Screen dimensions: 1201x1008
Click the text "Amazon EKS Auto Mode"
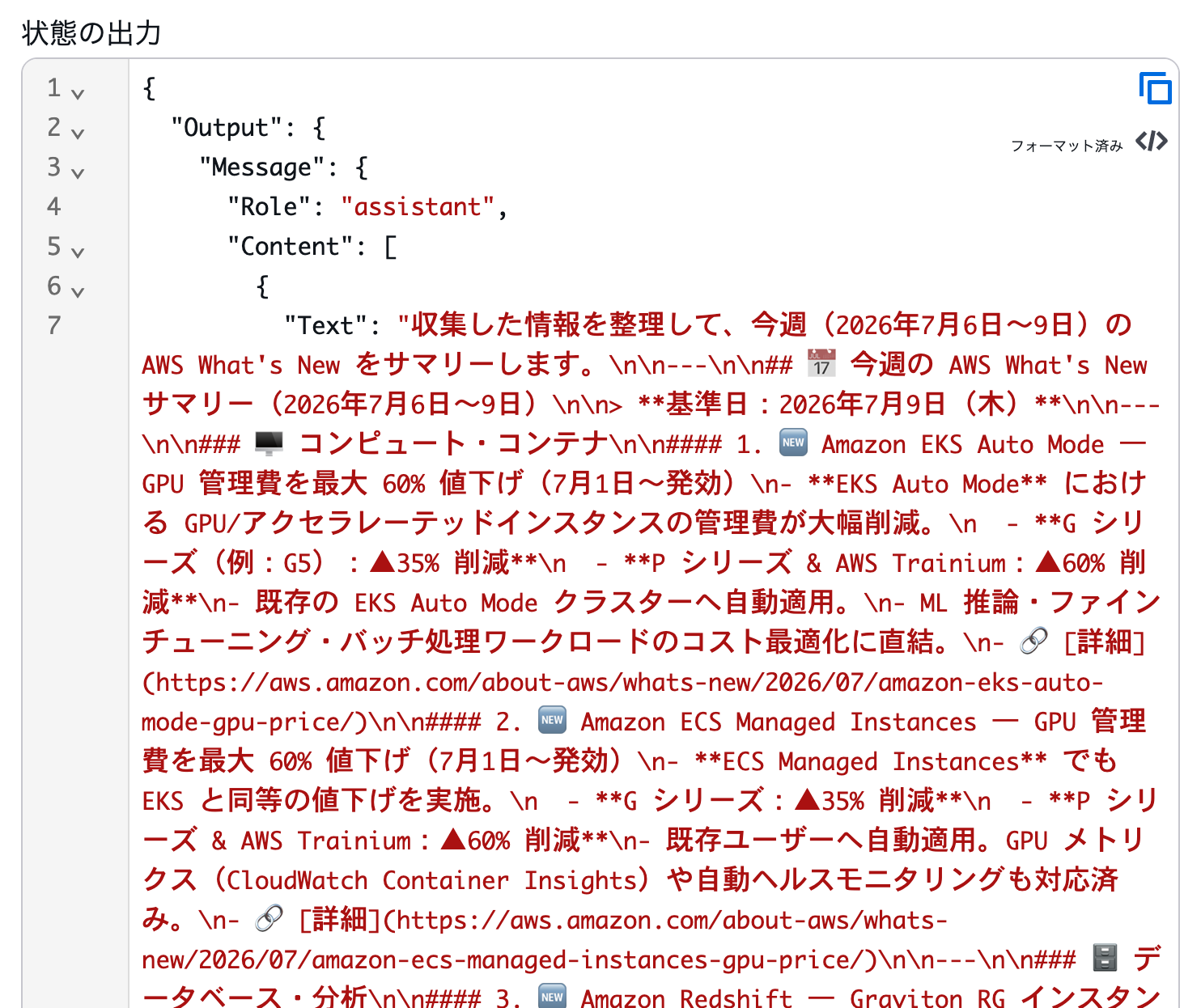(963, 445)
